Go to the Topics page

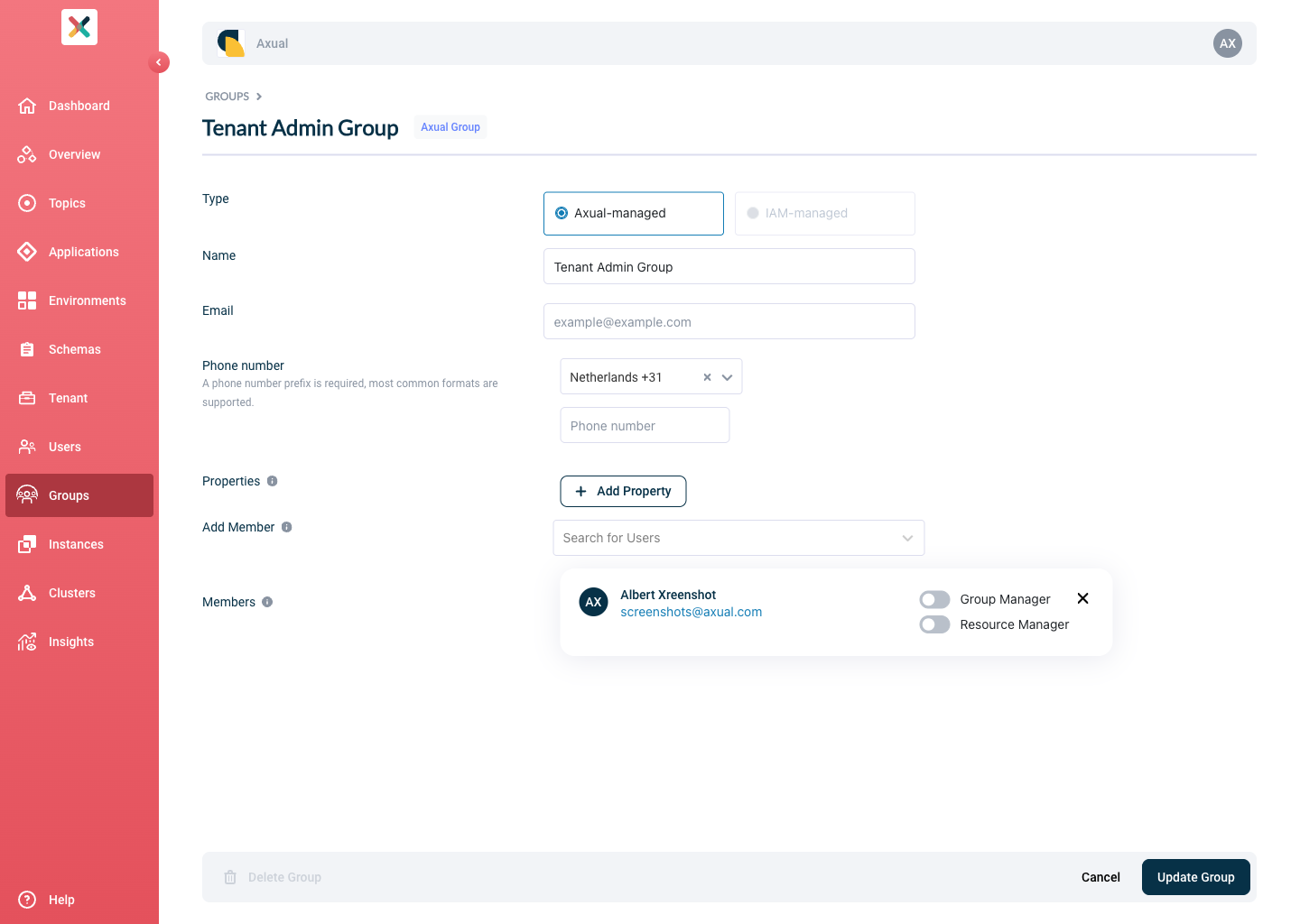[79, 203]
